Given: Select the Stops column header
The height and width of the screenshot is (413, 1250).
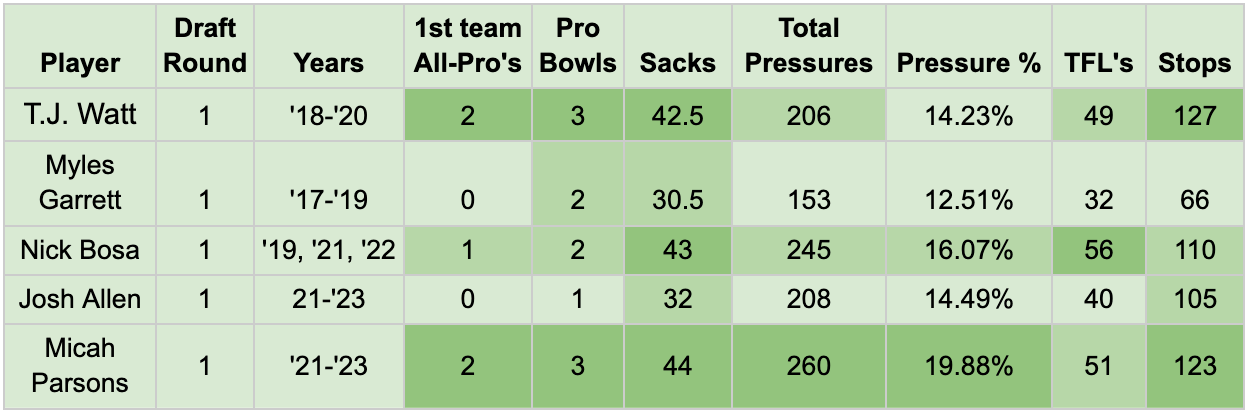Looking at the screenshot, I should point(1194,63).
